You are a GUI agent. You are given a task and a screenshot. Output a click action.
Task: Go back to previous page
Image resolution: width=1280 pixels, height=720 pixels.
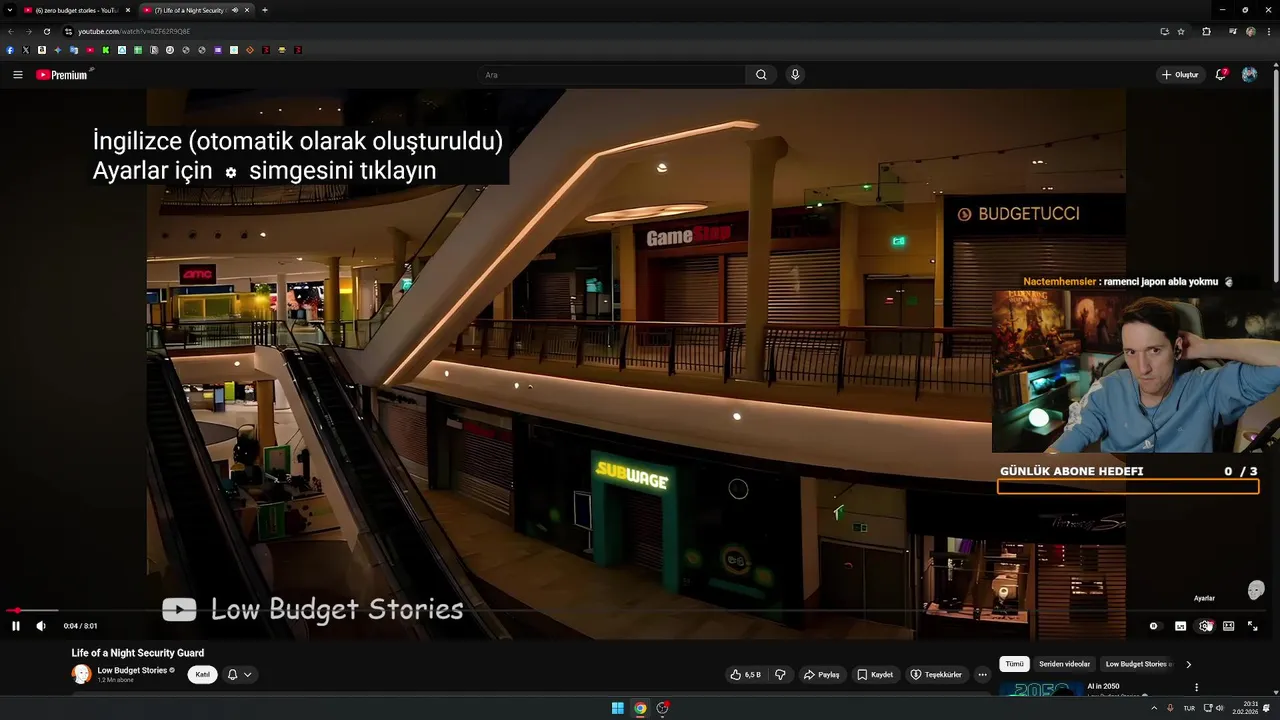[11, 31]
